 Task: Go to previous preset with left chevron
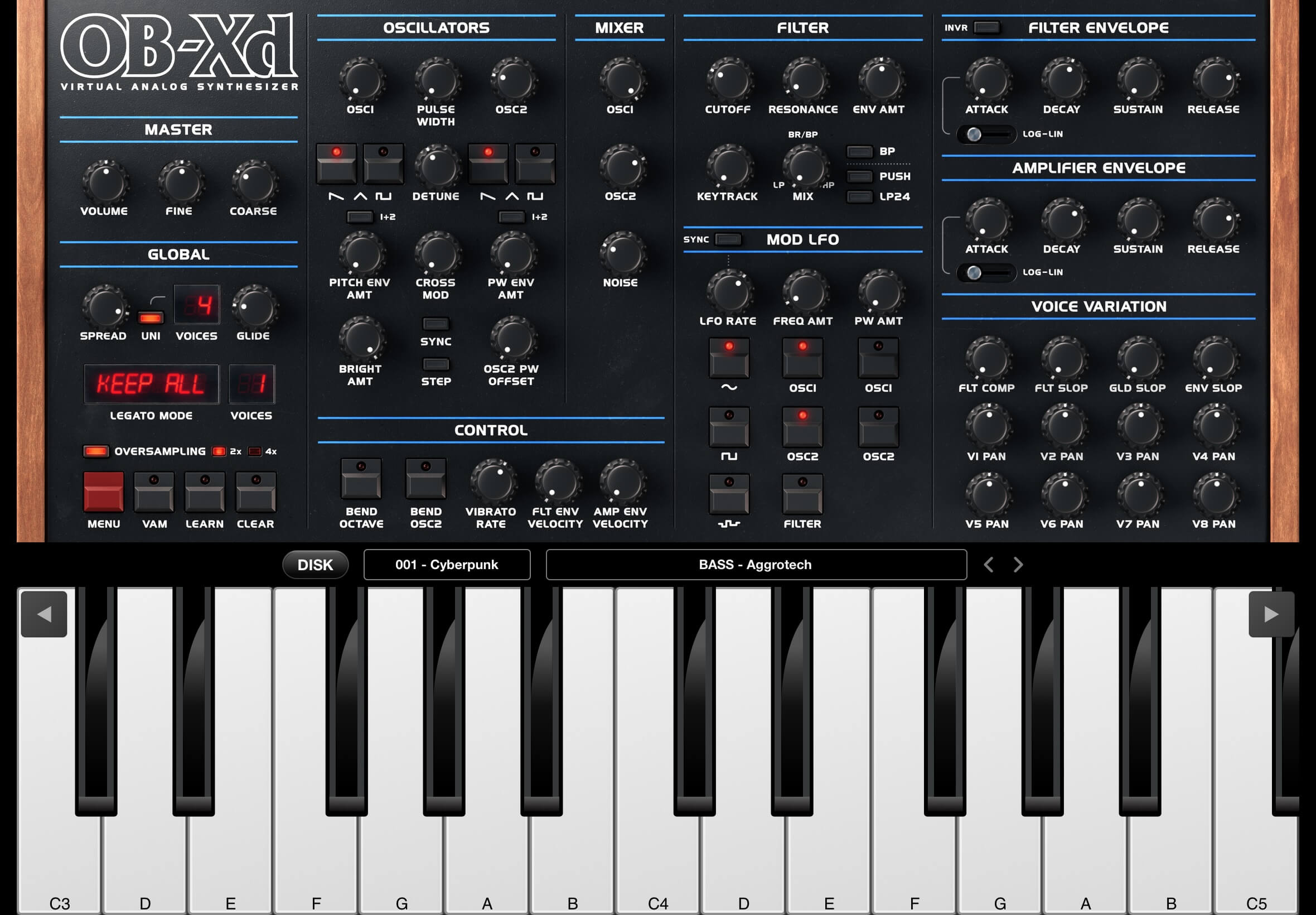pos(988,565)
